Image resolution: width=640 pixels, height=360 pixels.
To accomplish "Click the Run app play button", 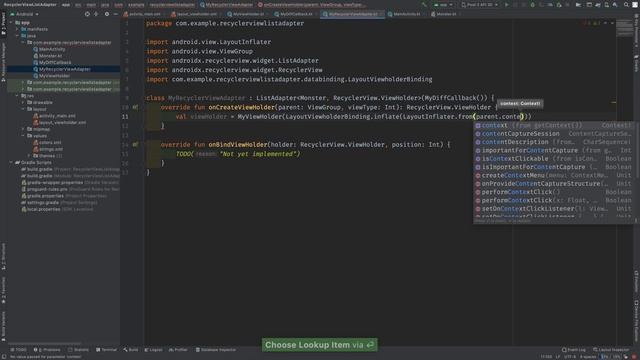I will (x=507, y=5).
